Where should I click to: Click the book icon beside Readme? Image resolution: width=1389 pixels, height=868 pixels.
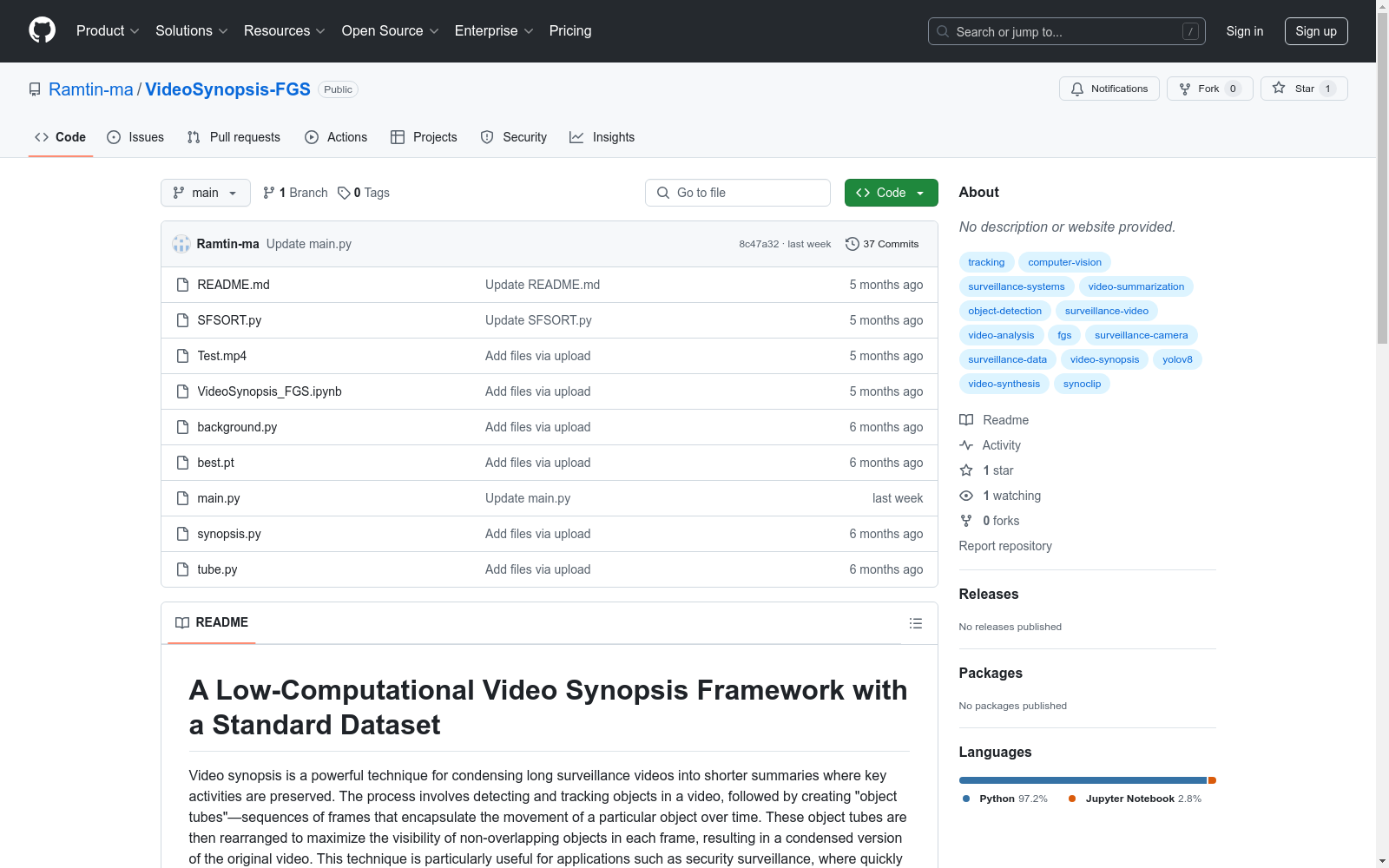[x=966, y=420]
